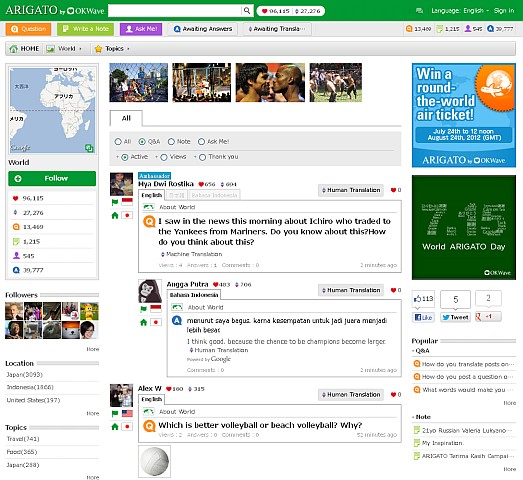Open Awaiting Translation tab
Screen dimensions: 523x480
(277, 29)
